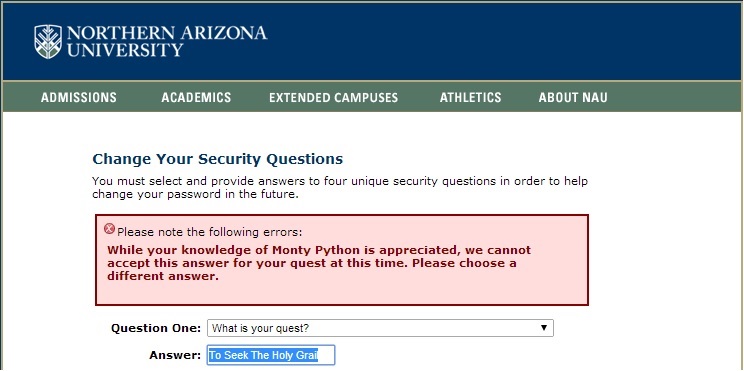744x371 pixels.
Task: Click the 'Please note the following errors' line
Action: (209, 232)
